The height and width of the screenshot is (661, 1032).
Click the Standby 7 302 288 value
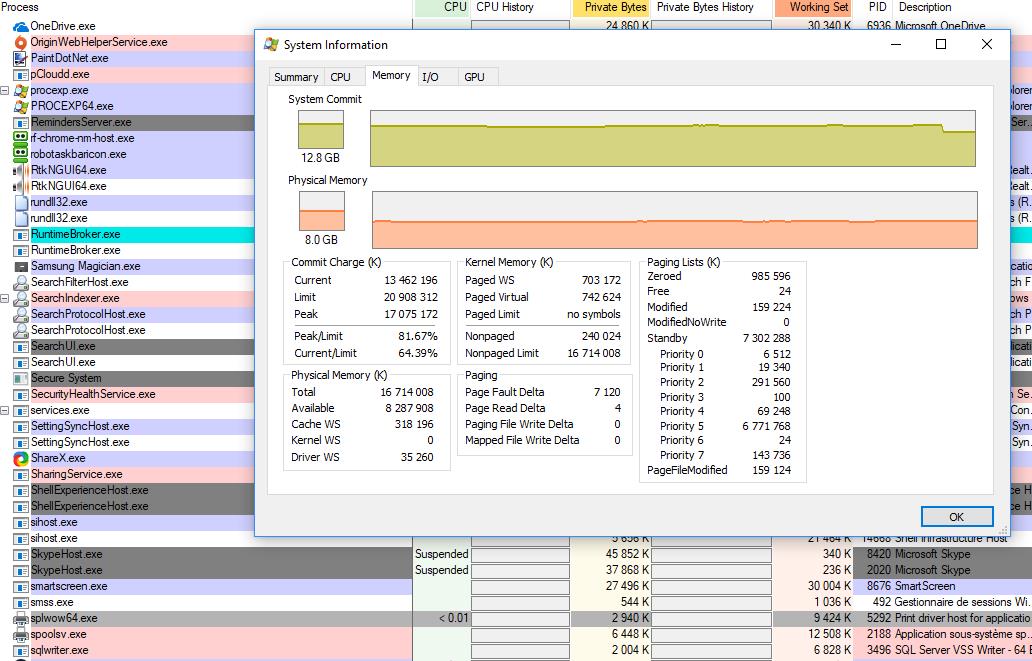767,338
